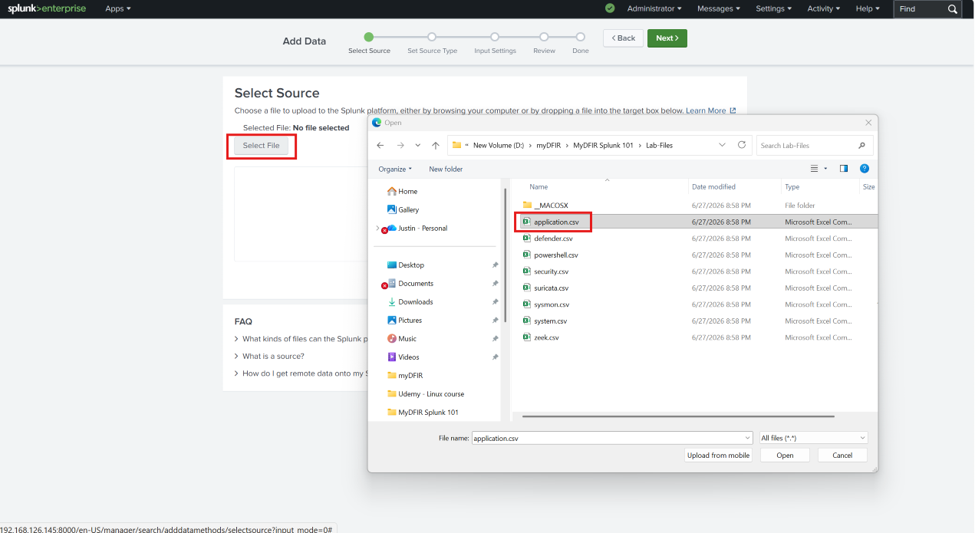This screenshot has height=533, width=975.
Task: Click the green Next button
Action: point(667,38)
